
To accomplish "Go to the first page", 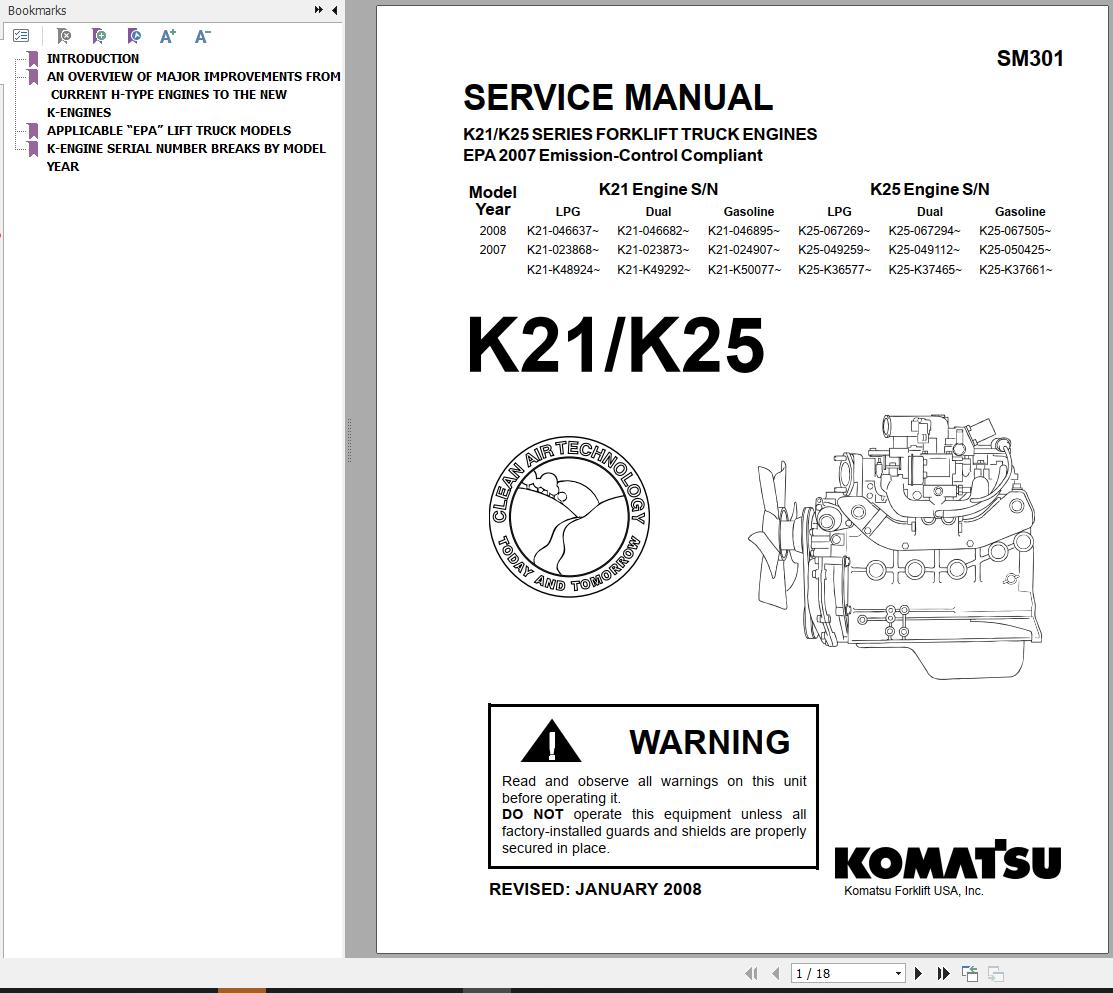I will [x=752, y=972].
